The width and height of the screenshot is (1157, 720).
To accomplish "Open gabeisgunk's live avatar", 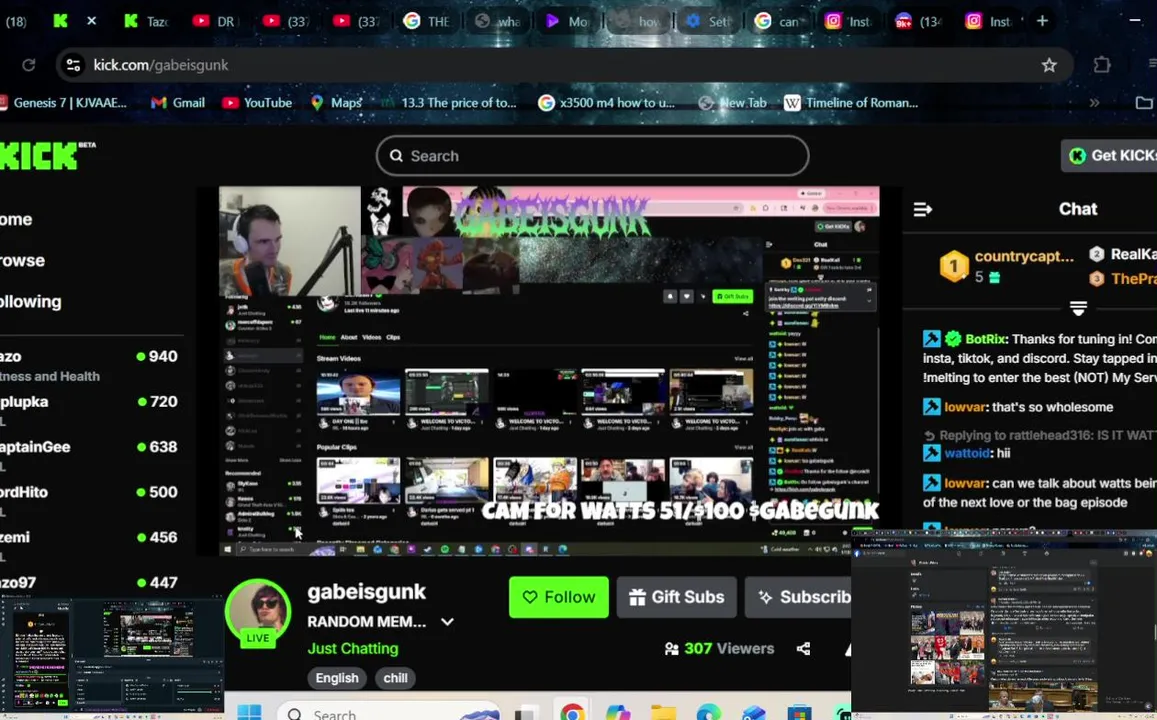I will tap(258, 612).
